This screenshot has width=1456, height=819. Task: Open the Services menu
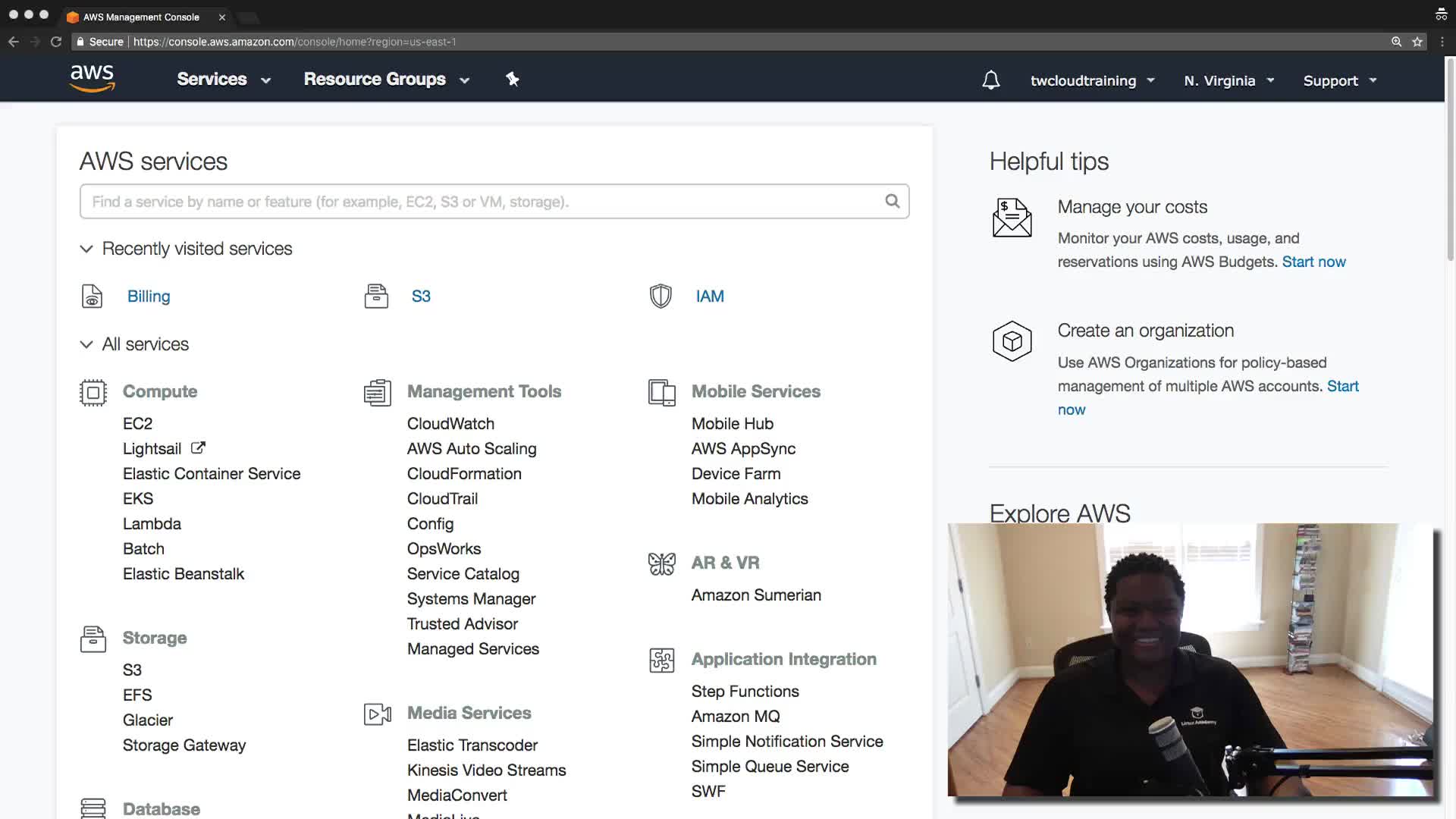point(223,80)
